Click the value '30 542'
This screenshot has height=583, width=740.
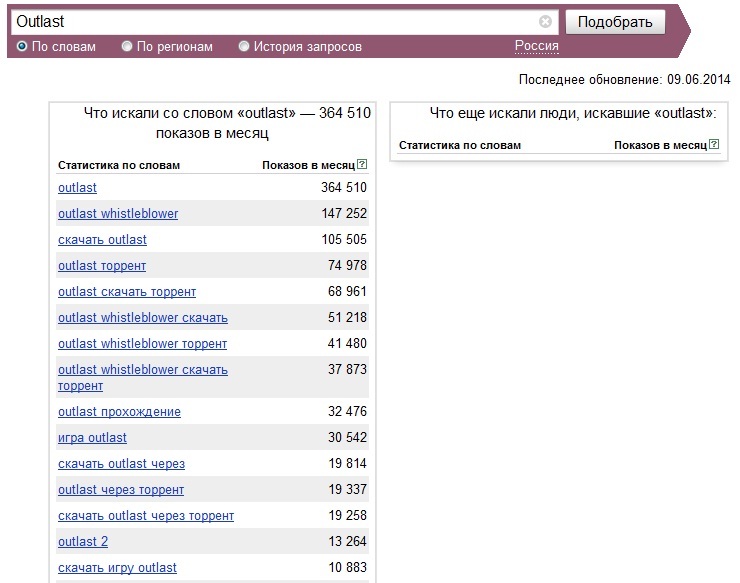coord(347,437)
